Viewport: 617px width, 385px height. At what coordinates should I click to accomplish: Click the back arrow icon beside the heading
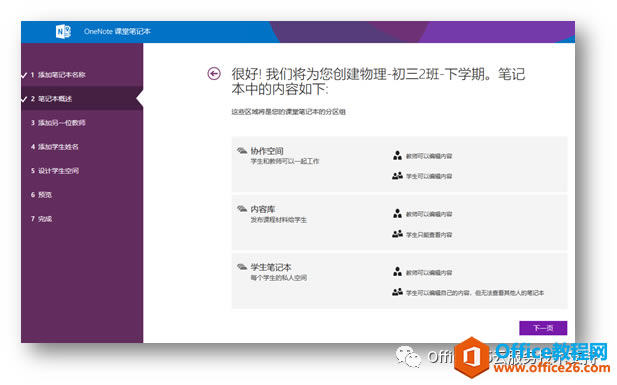coord(214,73)
